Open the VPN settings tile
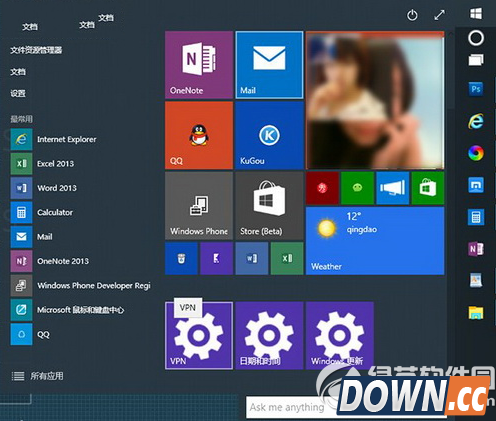This screenshot has height=421, width=496. (199, 336)
